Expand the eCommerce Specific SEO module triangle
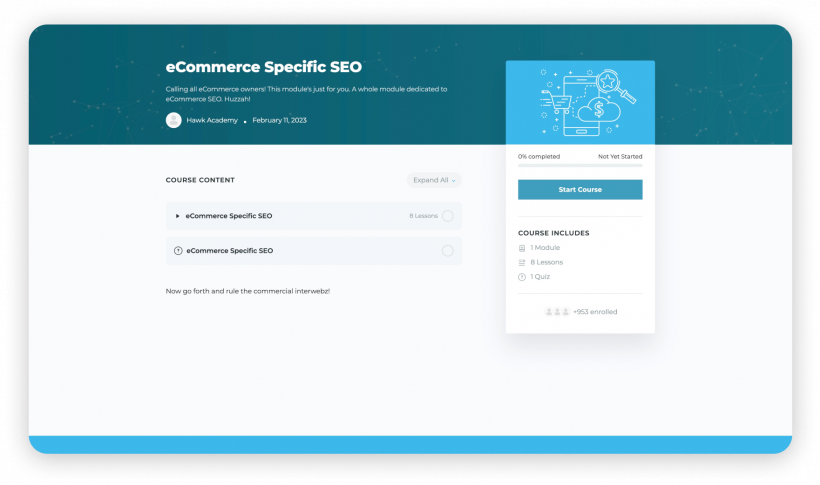This screenshot has width=820, height=485. point(178,216)
